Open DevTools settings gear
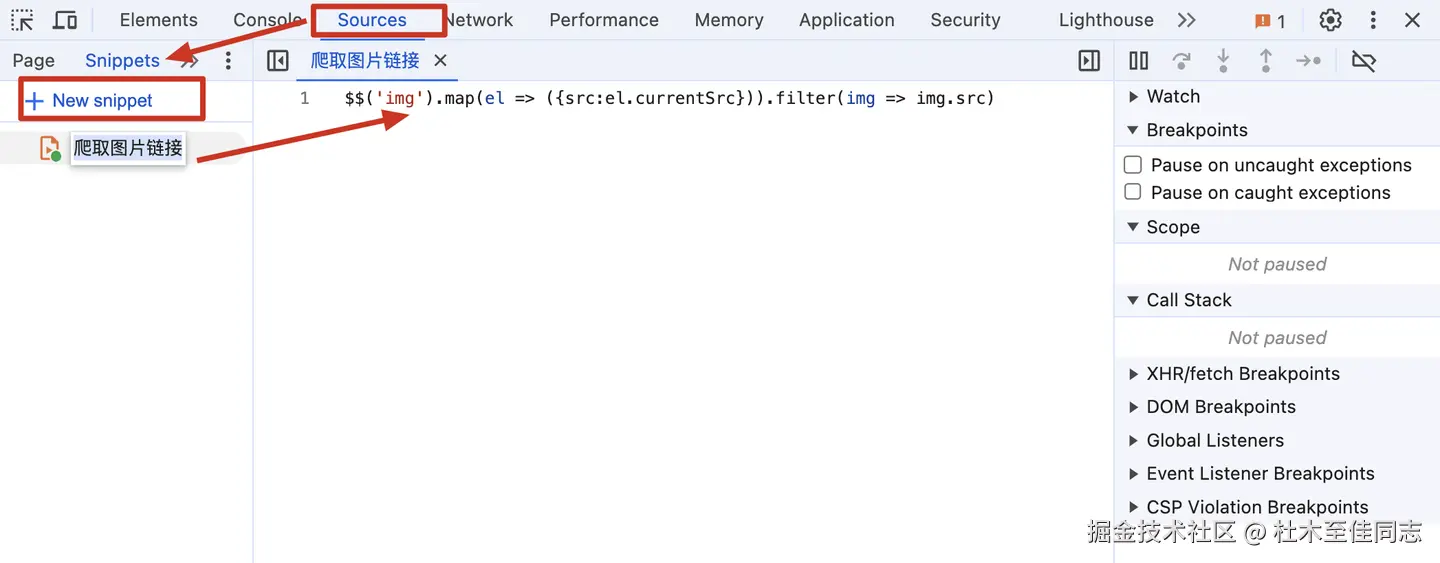This screenshot has width=1440, height=563. (x=1330, y=20)
